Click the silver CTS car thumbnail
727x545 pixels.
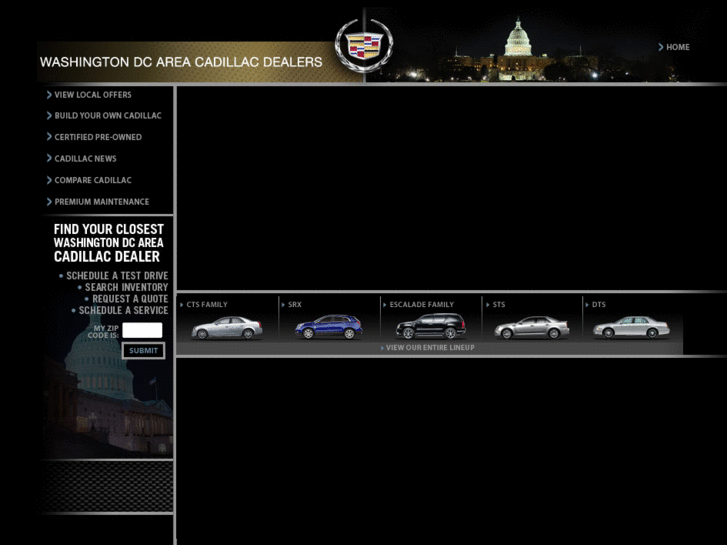coord(227,327)
